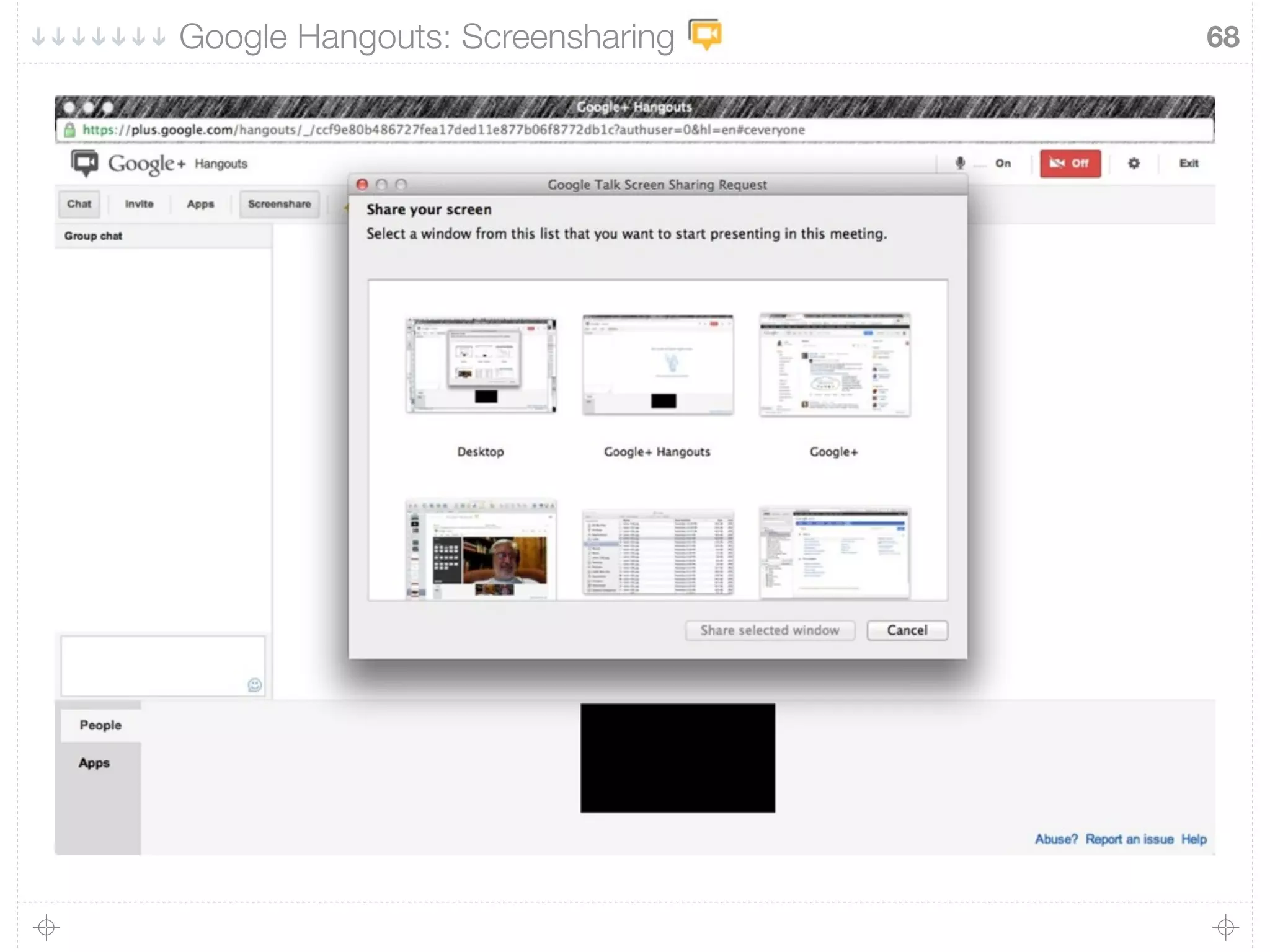The width and height of the screenshot is (1270, 952).
Task: Toggle the camera Off button
Action: [x=1070, y=163]
